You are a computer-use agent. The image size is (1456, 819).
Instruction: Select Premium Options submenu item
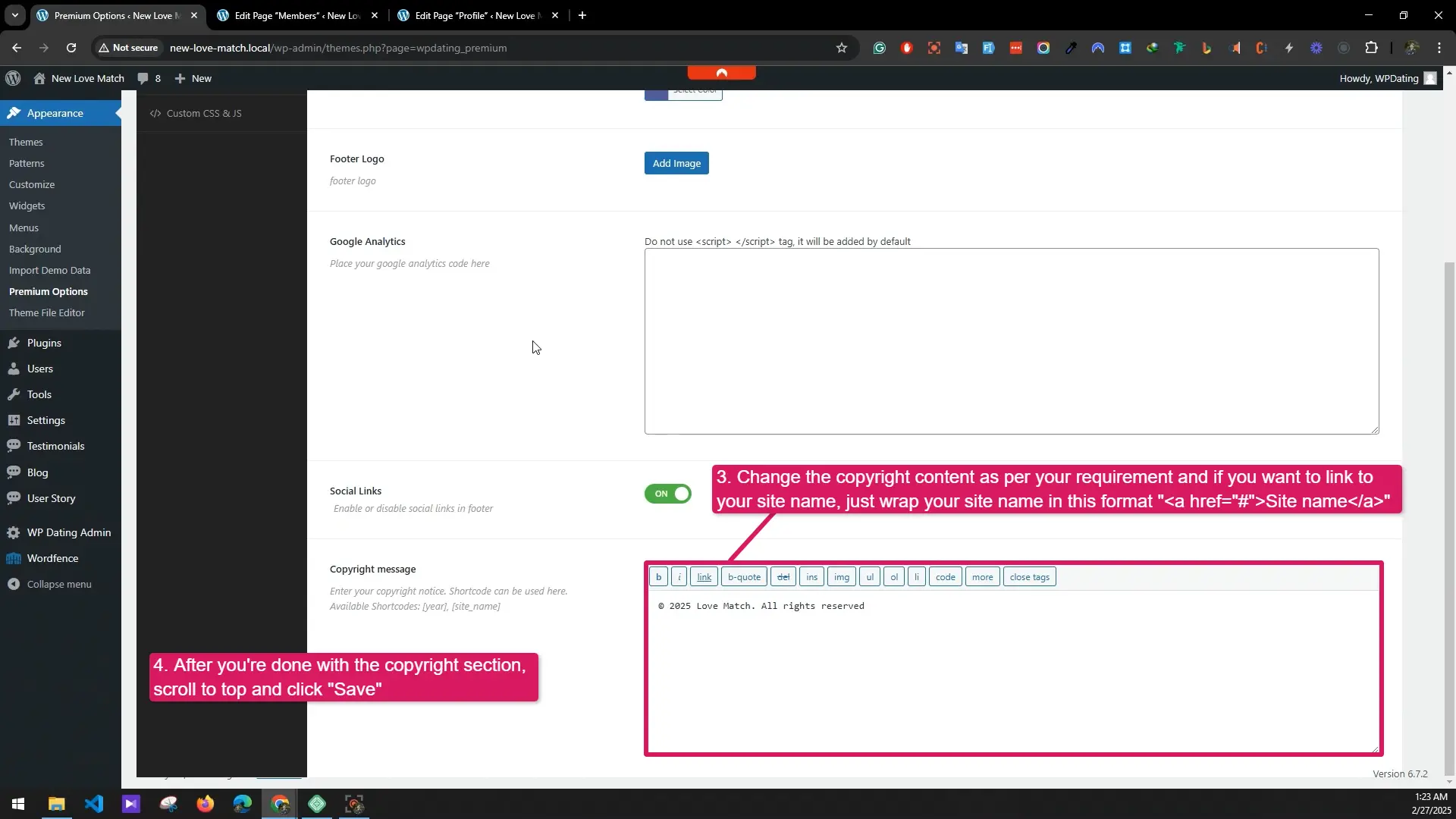(x=49, y=291)
